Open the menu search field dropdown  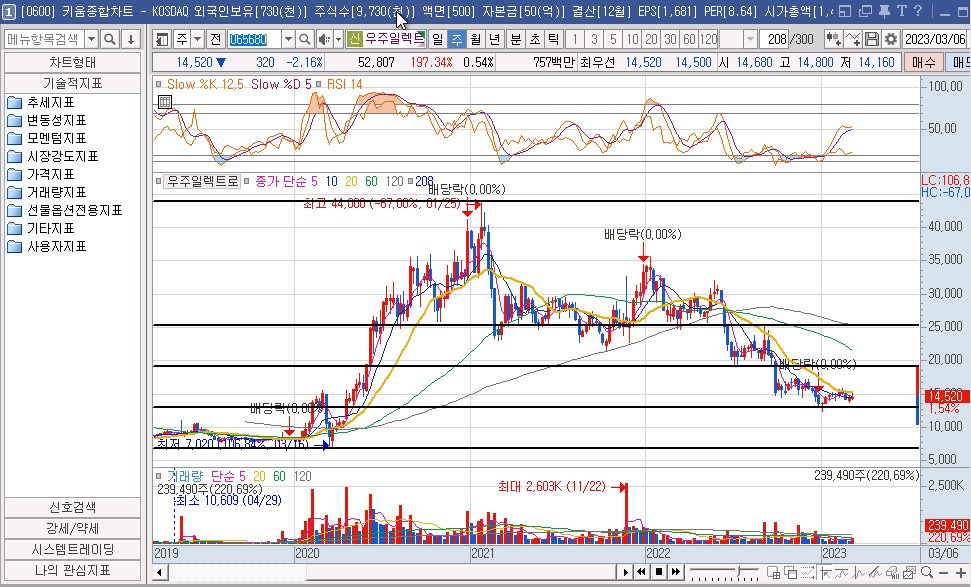click(x=92, y=40)
